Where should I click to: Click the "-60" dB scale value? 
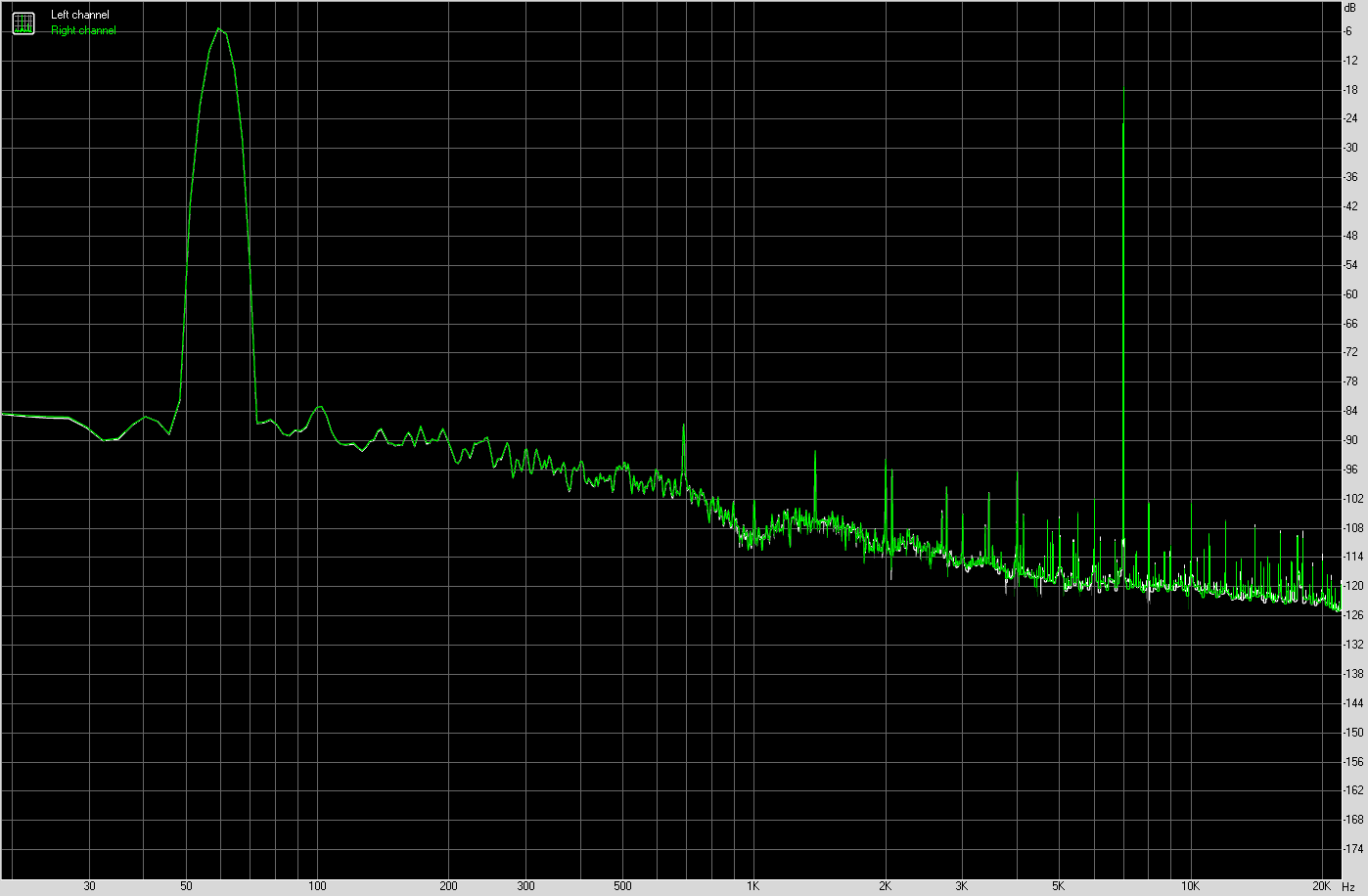1351,294
